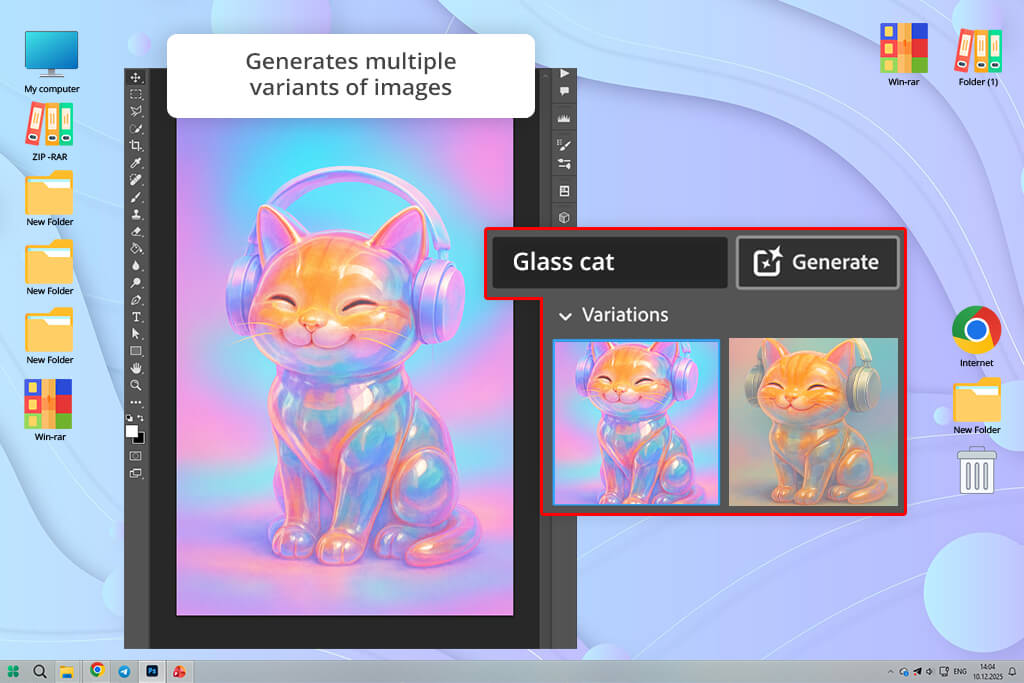Image resolution: width=1024 pixels, height=683 pixels.
Task: Collapse the Variations section
Action: tap(566, 316)
